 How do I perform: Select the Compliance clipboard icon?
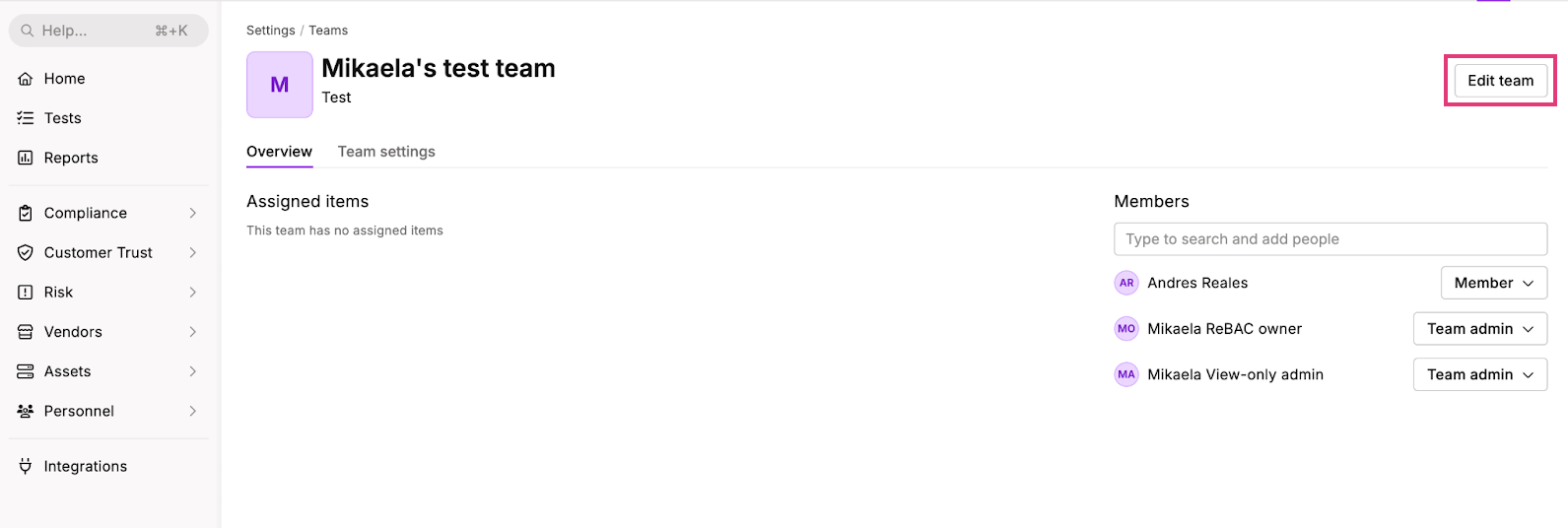[26, 213]
